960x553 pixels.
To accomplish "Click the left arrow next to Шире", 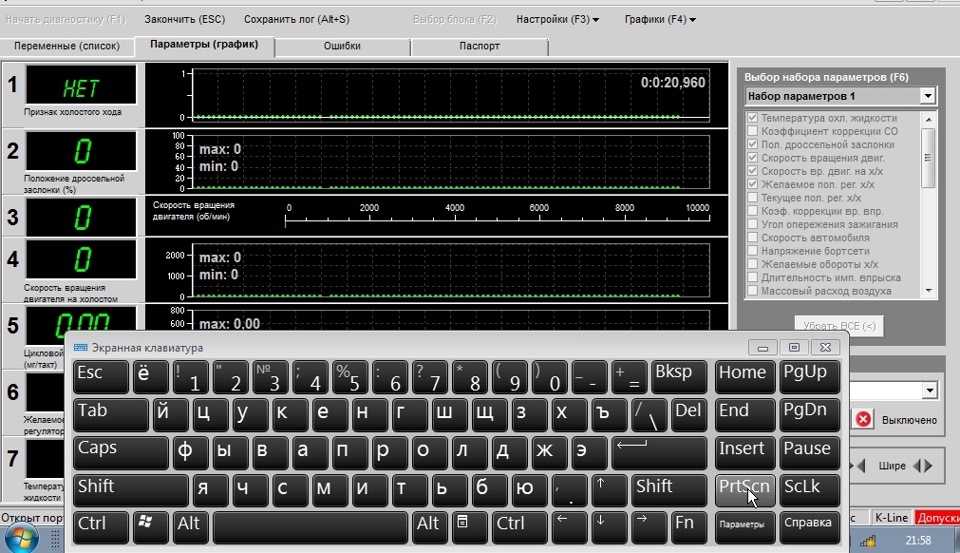I will pyautogui.click(x=861, y=466).
